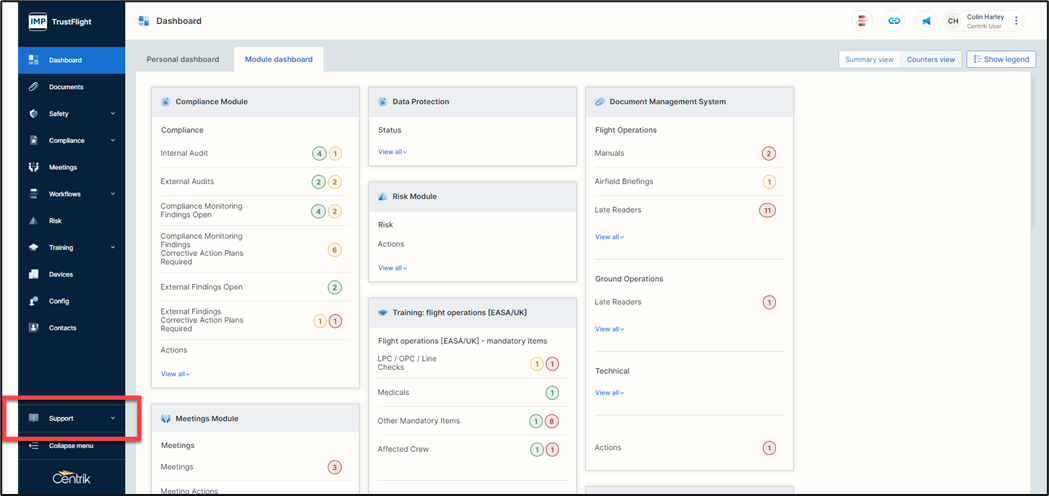The height and width of the screenshot is (496, 1049).
Task: Click the red 11 Late Readers counter
Action: [x=768, y=210]
